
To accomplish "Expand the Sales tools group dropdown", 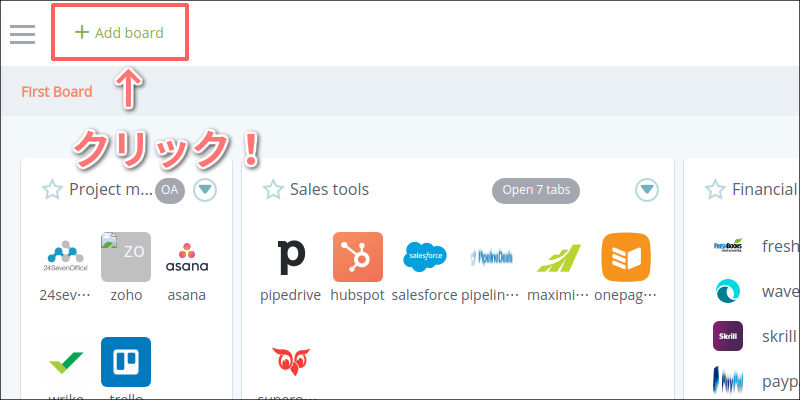I will click(647, 189).
